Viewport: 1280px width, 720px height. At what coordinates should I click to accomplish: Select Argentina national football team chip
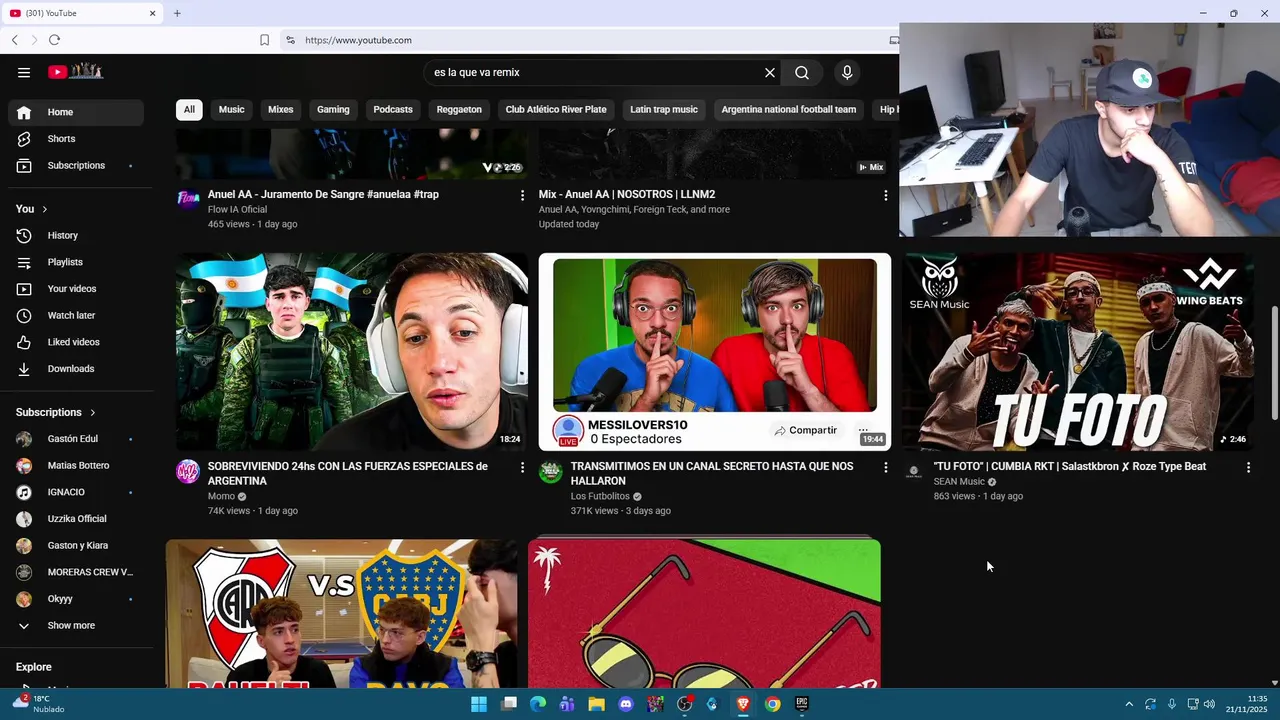(x=789, y=110)
